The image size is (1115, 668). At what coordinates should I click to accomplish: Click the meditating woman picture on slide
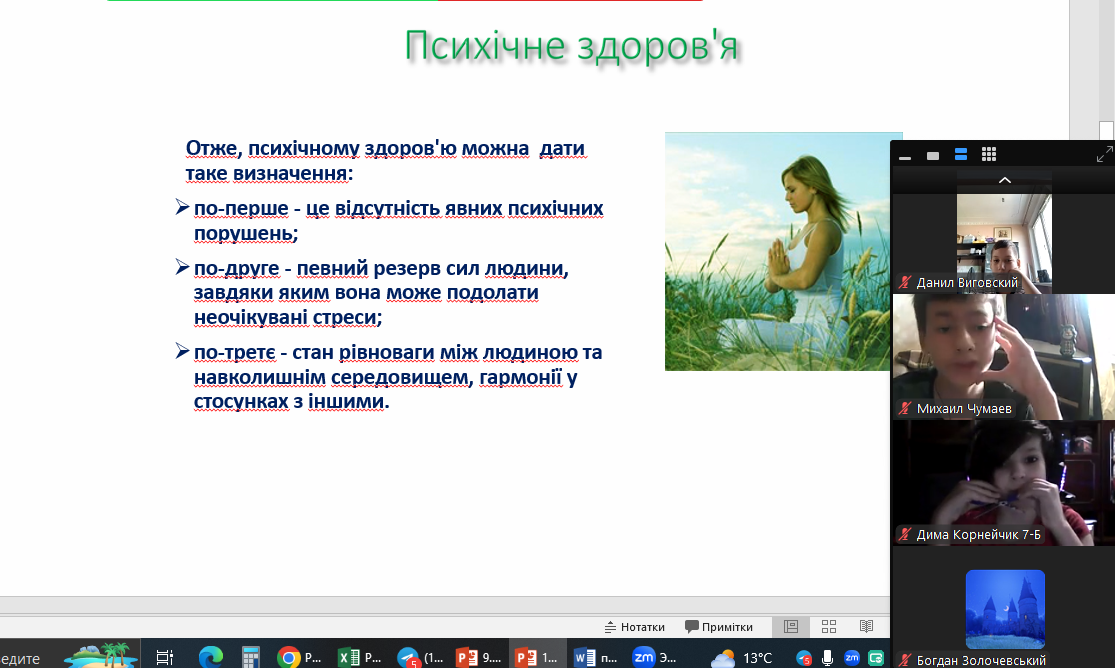coord(777,251)
